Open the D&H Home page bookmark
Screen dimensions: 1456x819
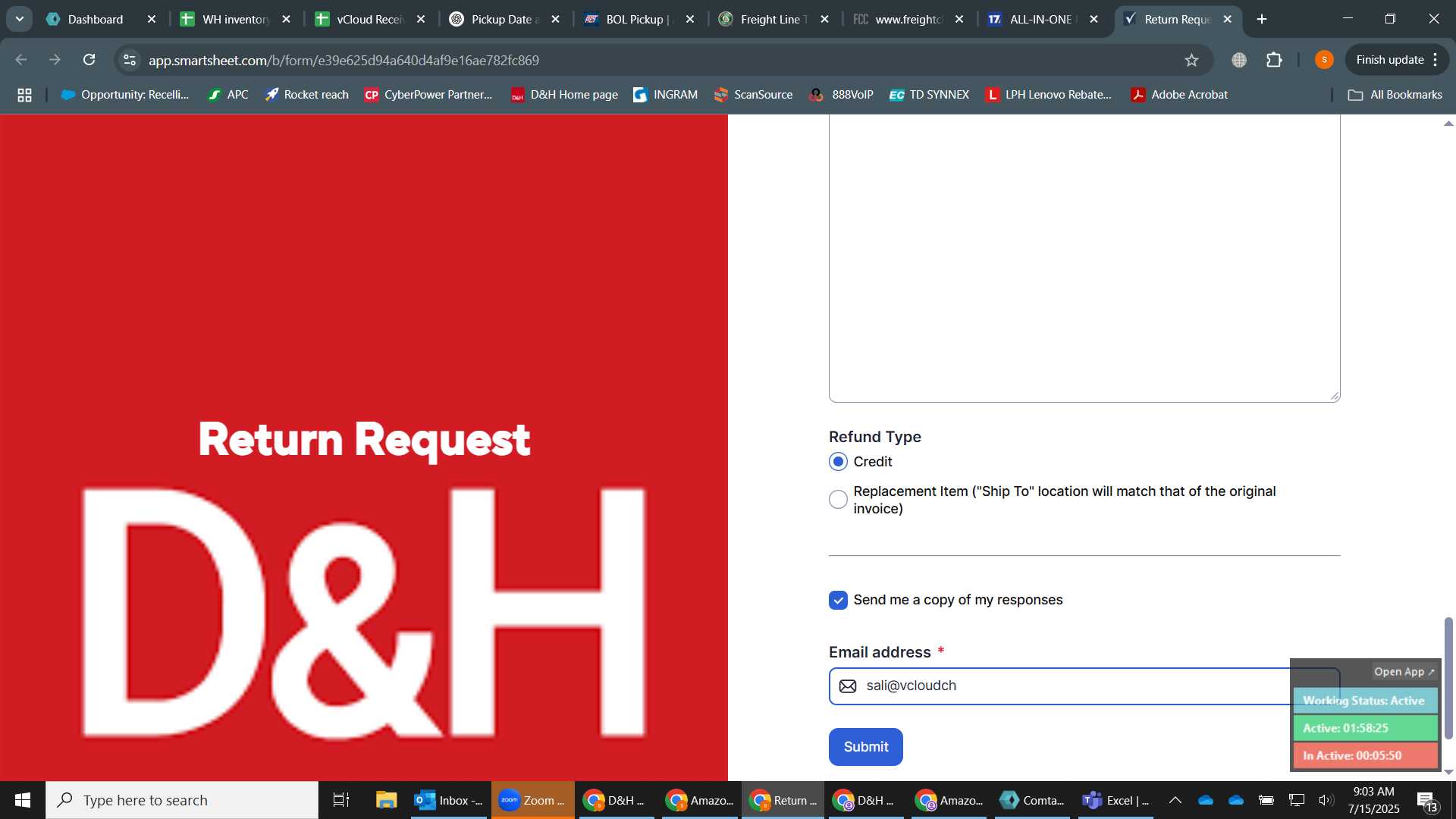(x=564, y=95)
